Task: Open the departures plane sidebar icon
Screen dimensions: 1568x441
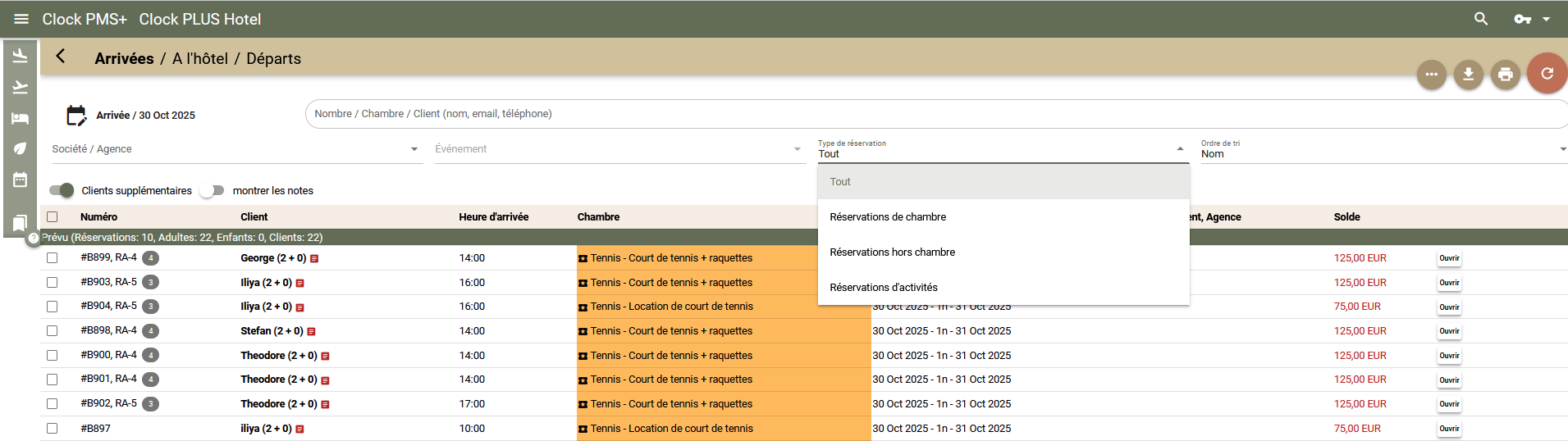Action: [x=21, y=87]
